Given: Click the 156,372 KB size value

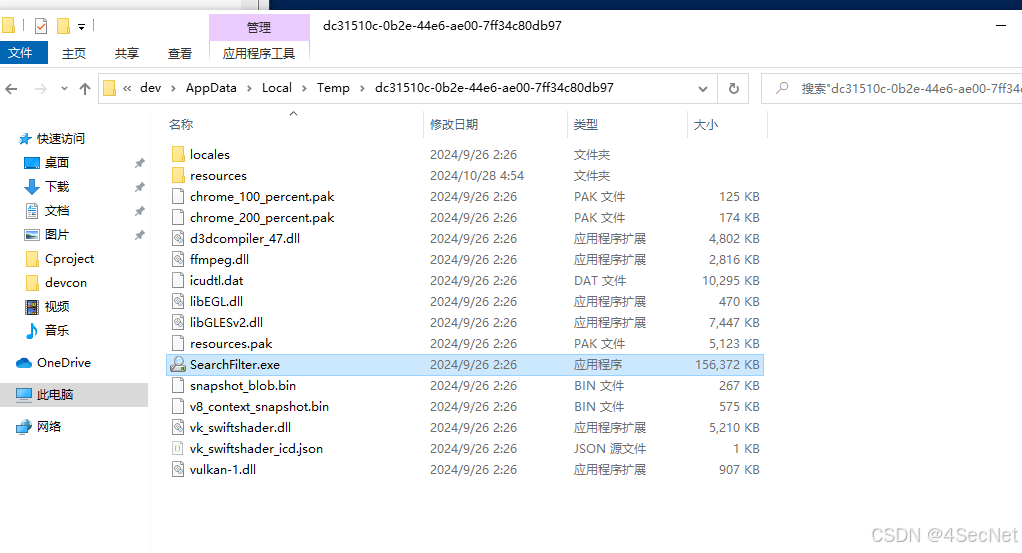Looking at the screenshot, I should [727, 365].
